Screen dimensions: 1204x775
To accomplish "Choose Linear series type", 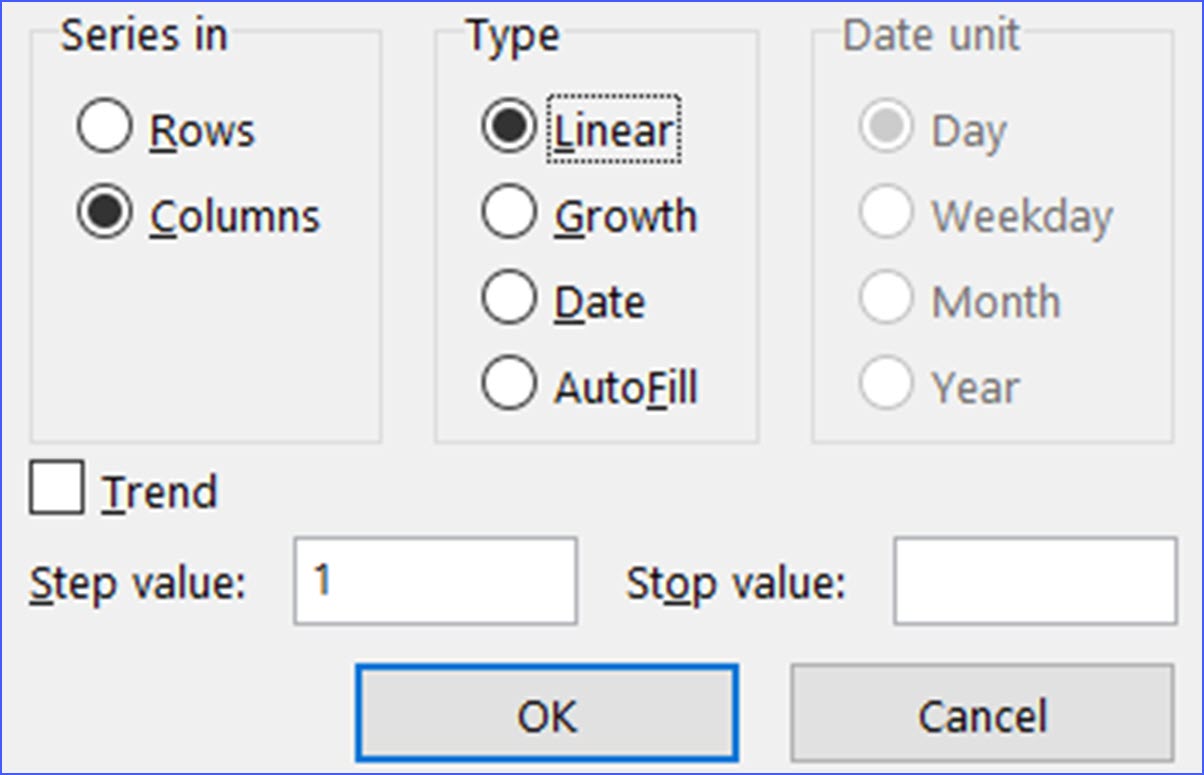I will (x=508, y=128).
